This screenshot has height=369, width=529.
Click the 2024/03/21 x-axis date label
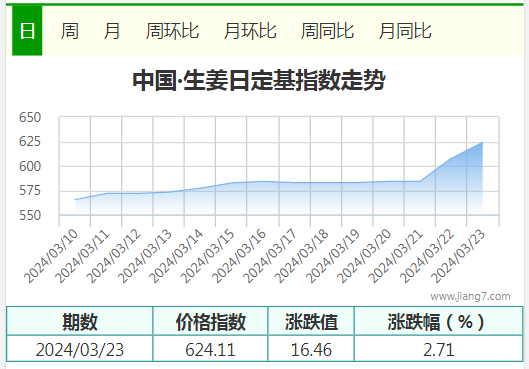(396, 256)
